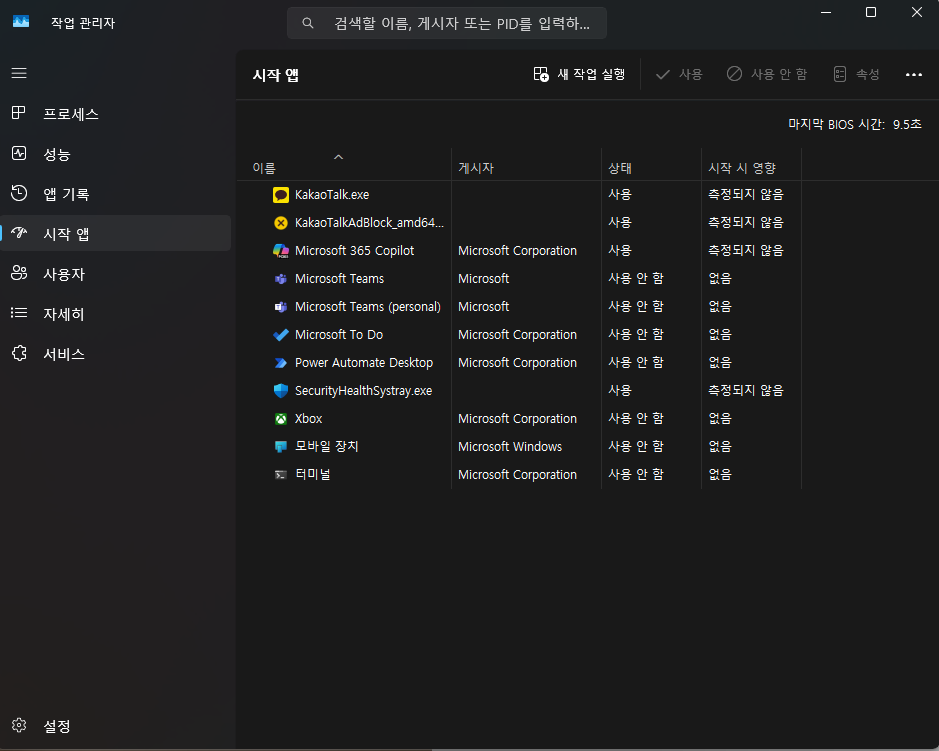Viewport: 939px width, 751px height.
Task: Select SecurityHealthSystray.exe row name
Action: tap(364, 390)
